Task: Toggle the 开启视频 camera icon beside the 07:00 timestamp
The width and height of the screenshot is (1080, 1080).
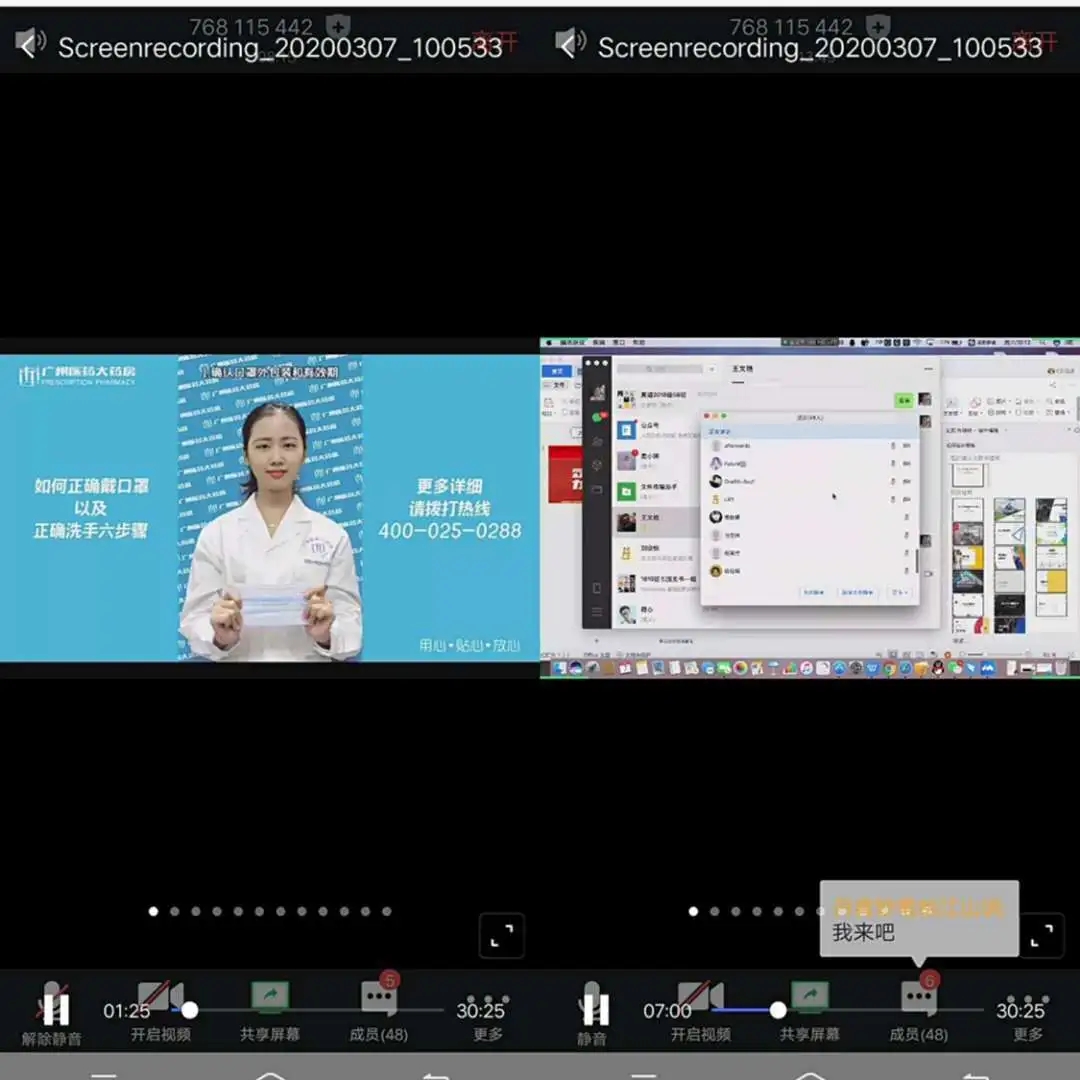Action: click(x=700, y=998)
